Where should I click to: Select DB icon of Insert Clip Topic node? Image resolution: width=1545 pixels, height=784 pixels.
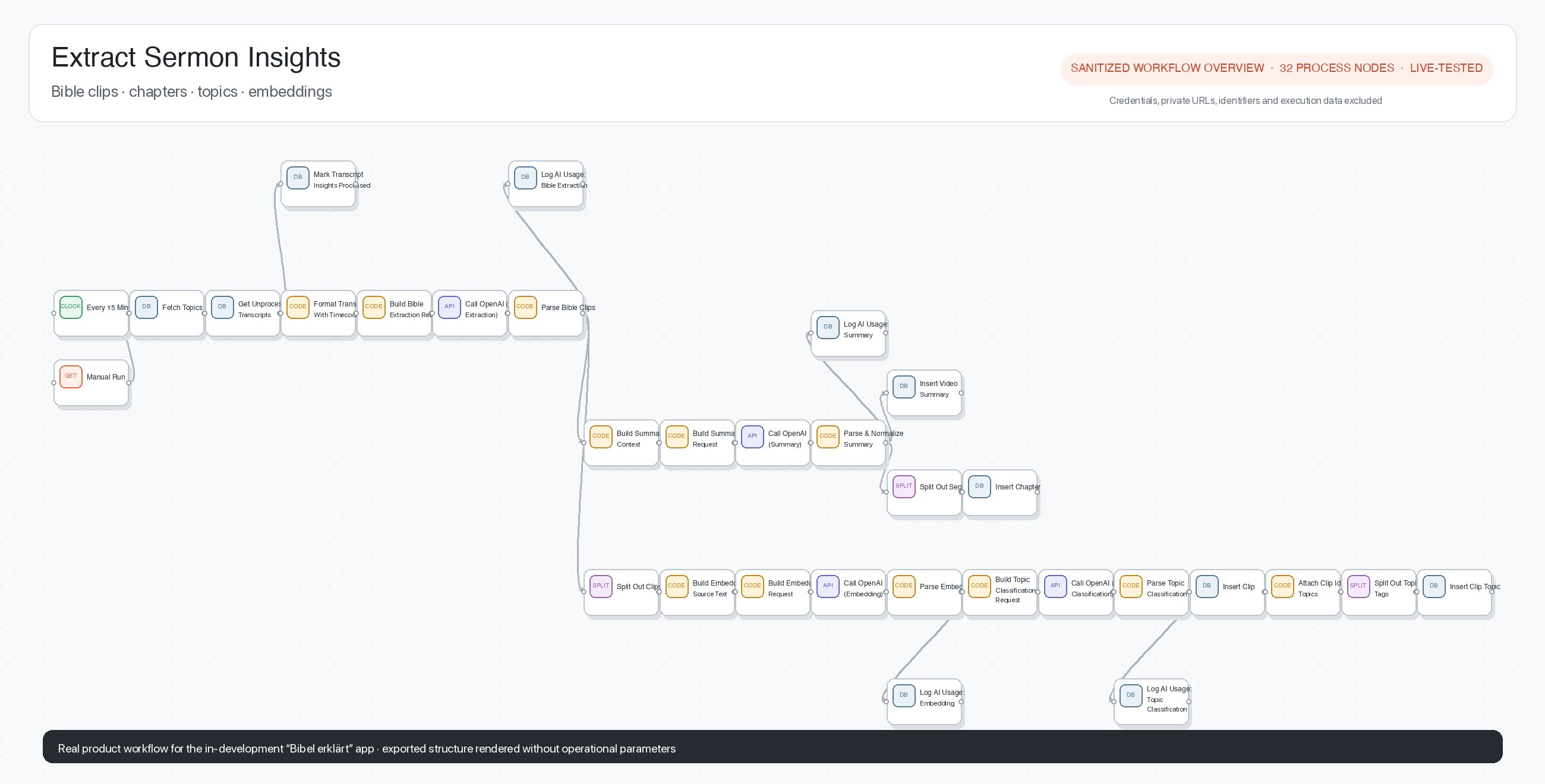click(1433, 586)
